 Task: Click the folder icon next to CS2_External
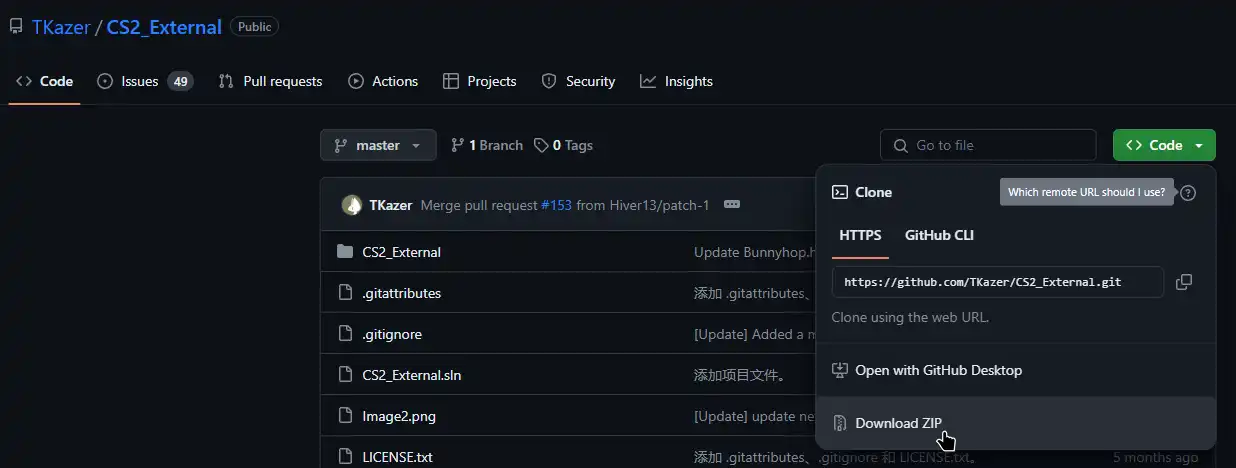345,252
